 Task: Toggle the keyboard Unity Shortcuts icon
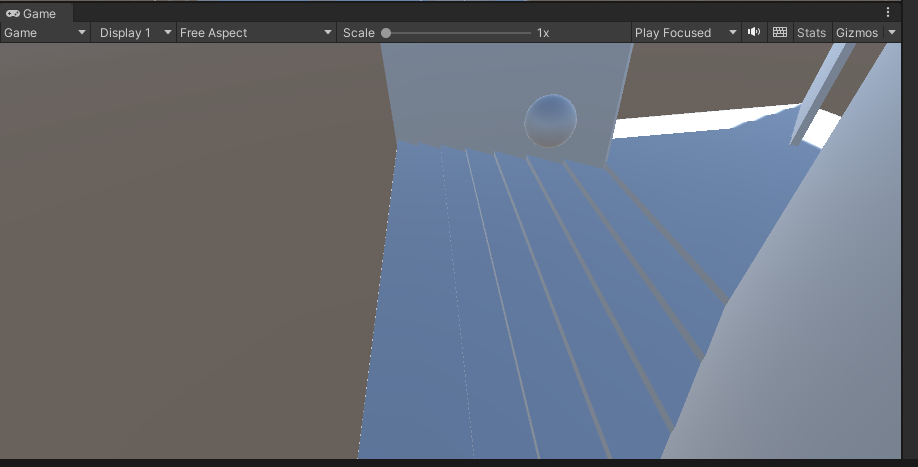(x=780, y=32)
